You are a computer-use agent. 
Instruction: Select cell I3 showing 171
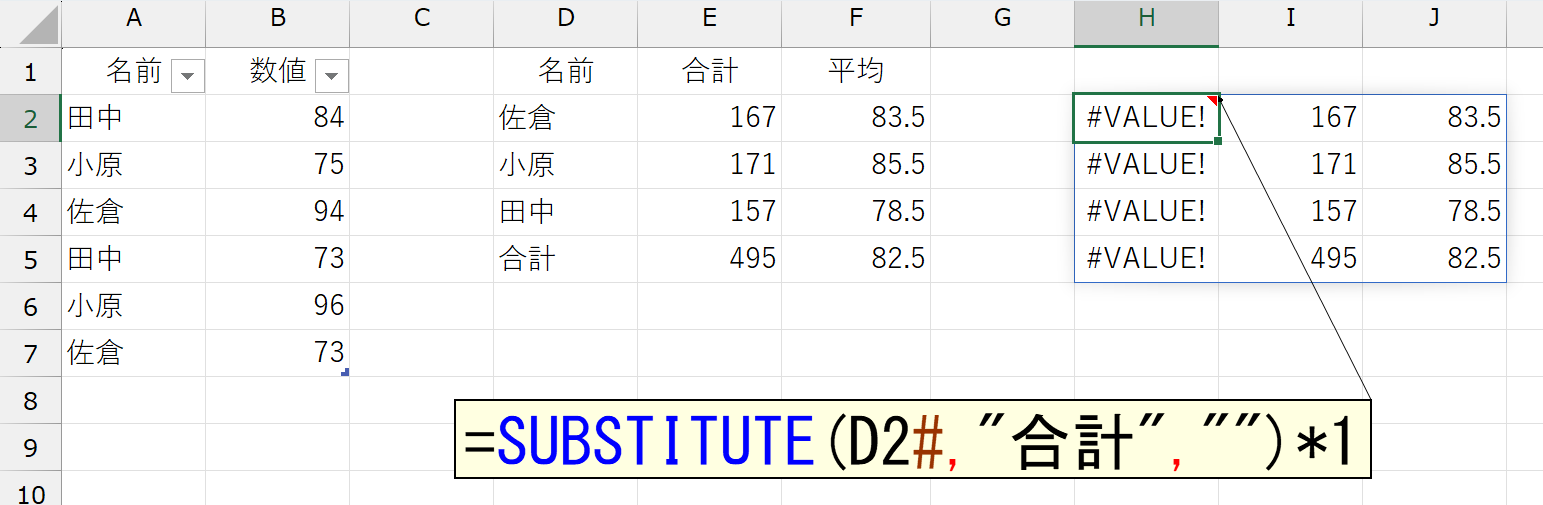[x=1290, y=165]
